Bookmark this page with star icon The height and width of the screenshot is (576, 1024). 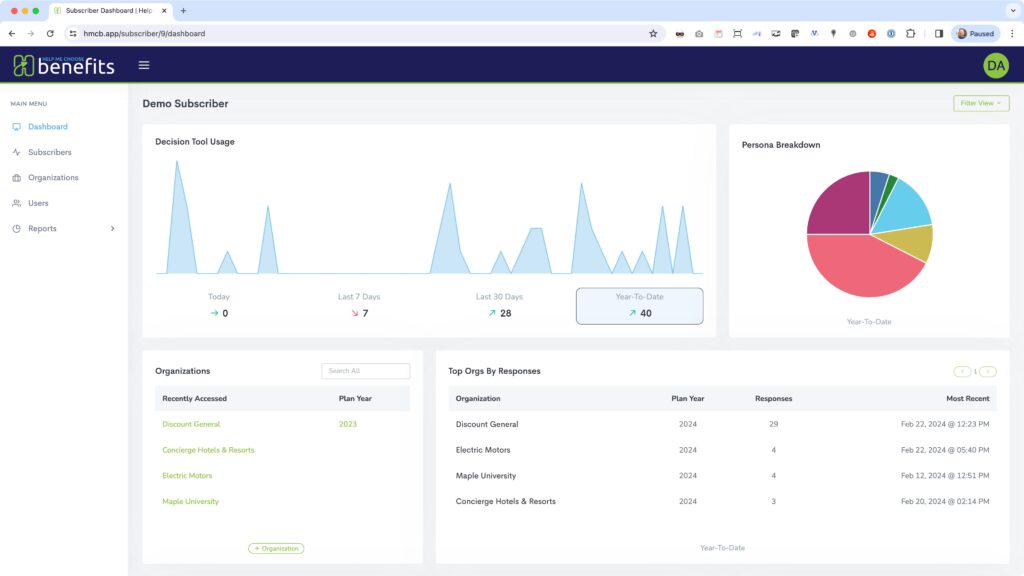pos(653,33)
